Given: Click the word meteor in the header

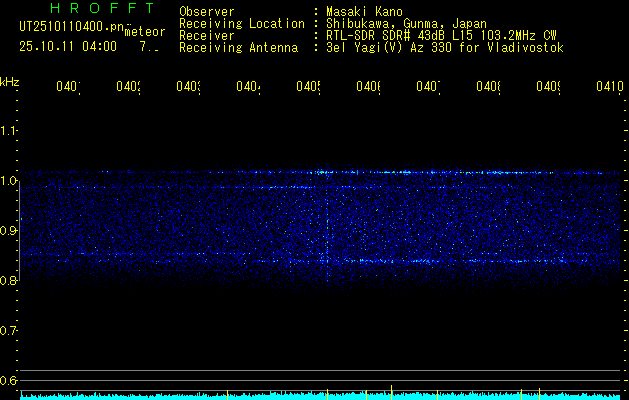Looking at the screenshot, I should [x=145, y=31].
